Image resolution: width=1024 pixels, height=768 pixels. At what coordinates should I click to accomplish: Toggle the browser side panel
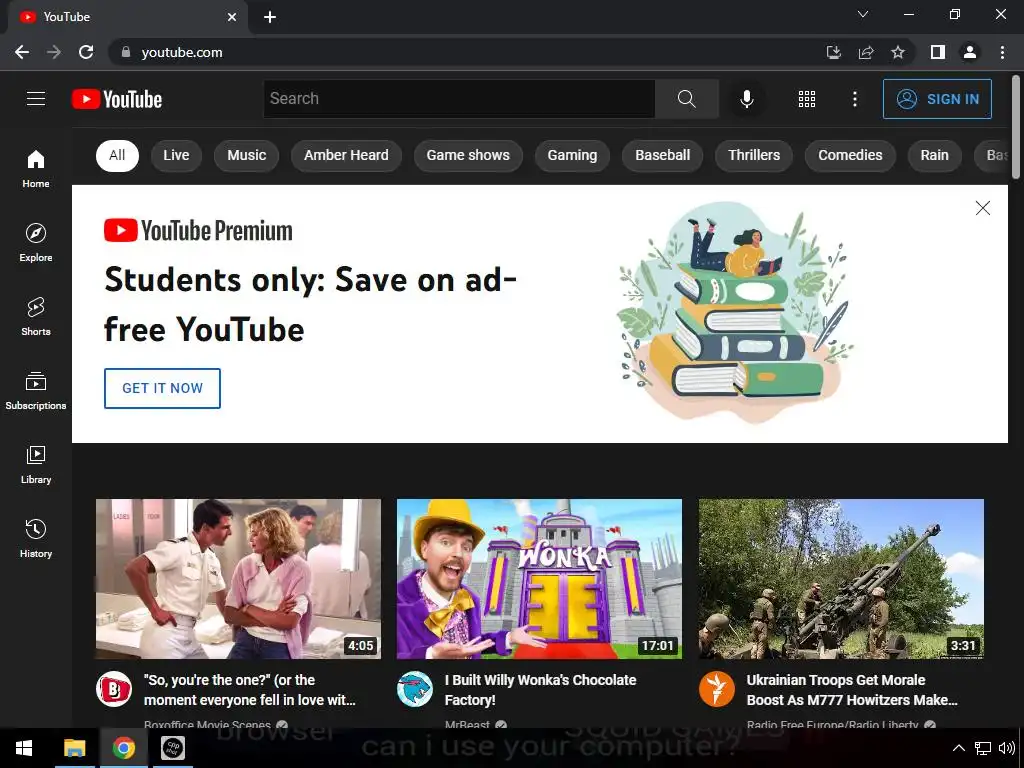938,52
